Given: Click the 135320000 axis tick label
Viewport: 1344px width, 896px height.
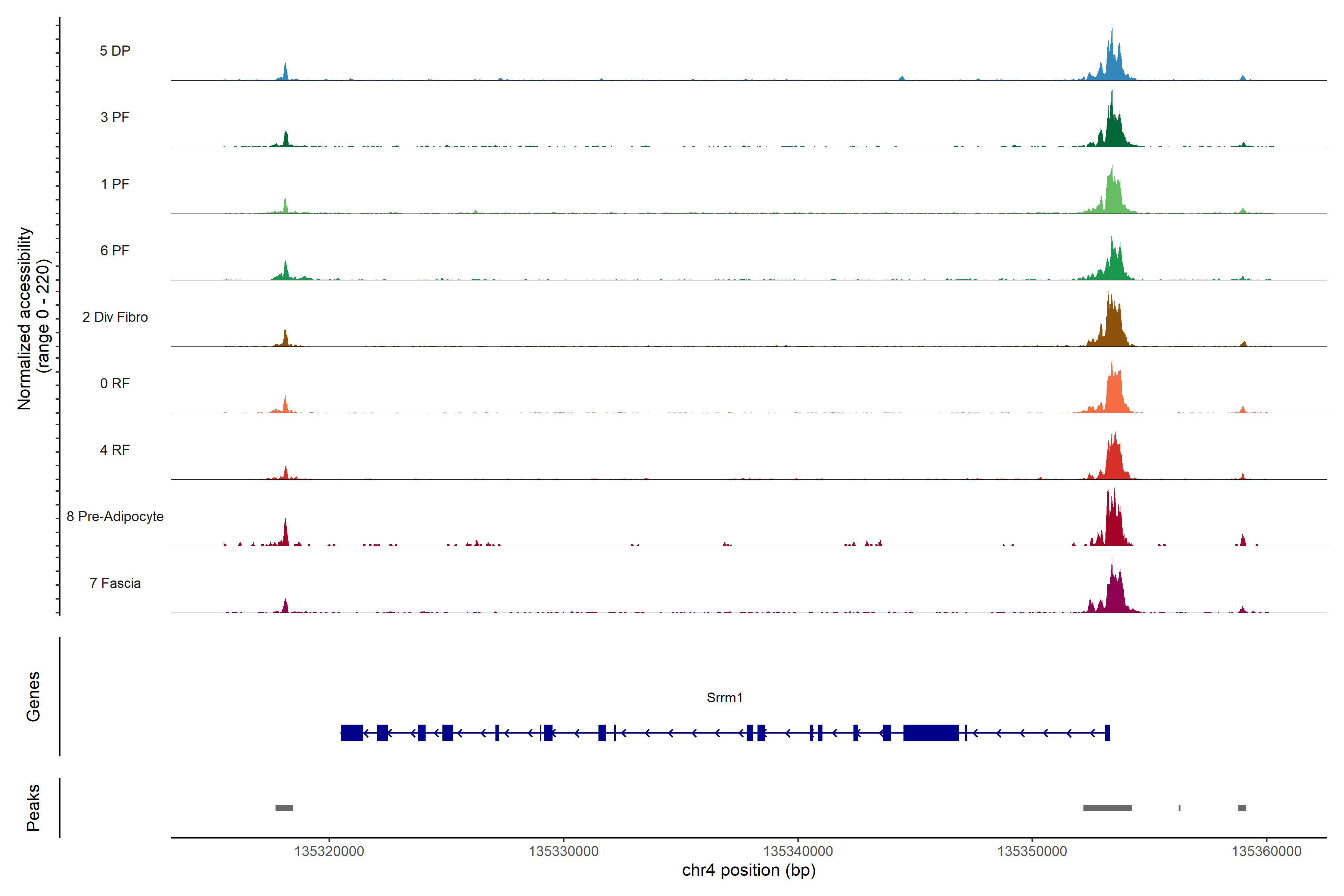Looking at the screenshot, I should [329, 852].
